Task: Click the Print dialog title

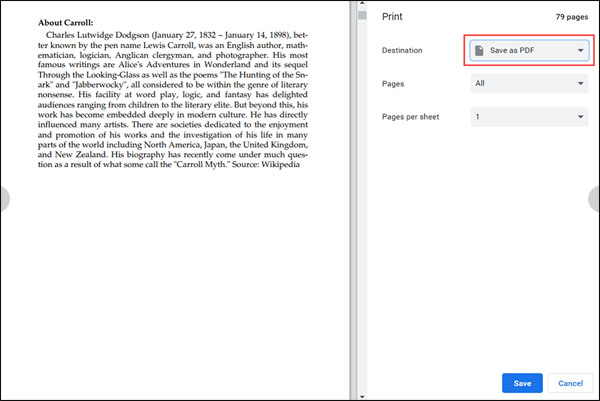Action: click(x=395, y=17)
